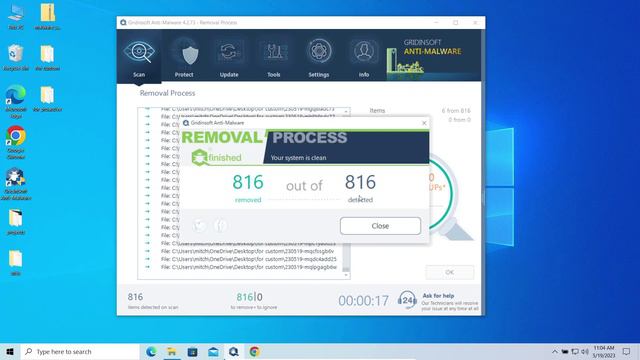
Task: Open Edge from the taskbar
Action: (151, 351)
